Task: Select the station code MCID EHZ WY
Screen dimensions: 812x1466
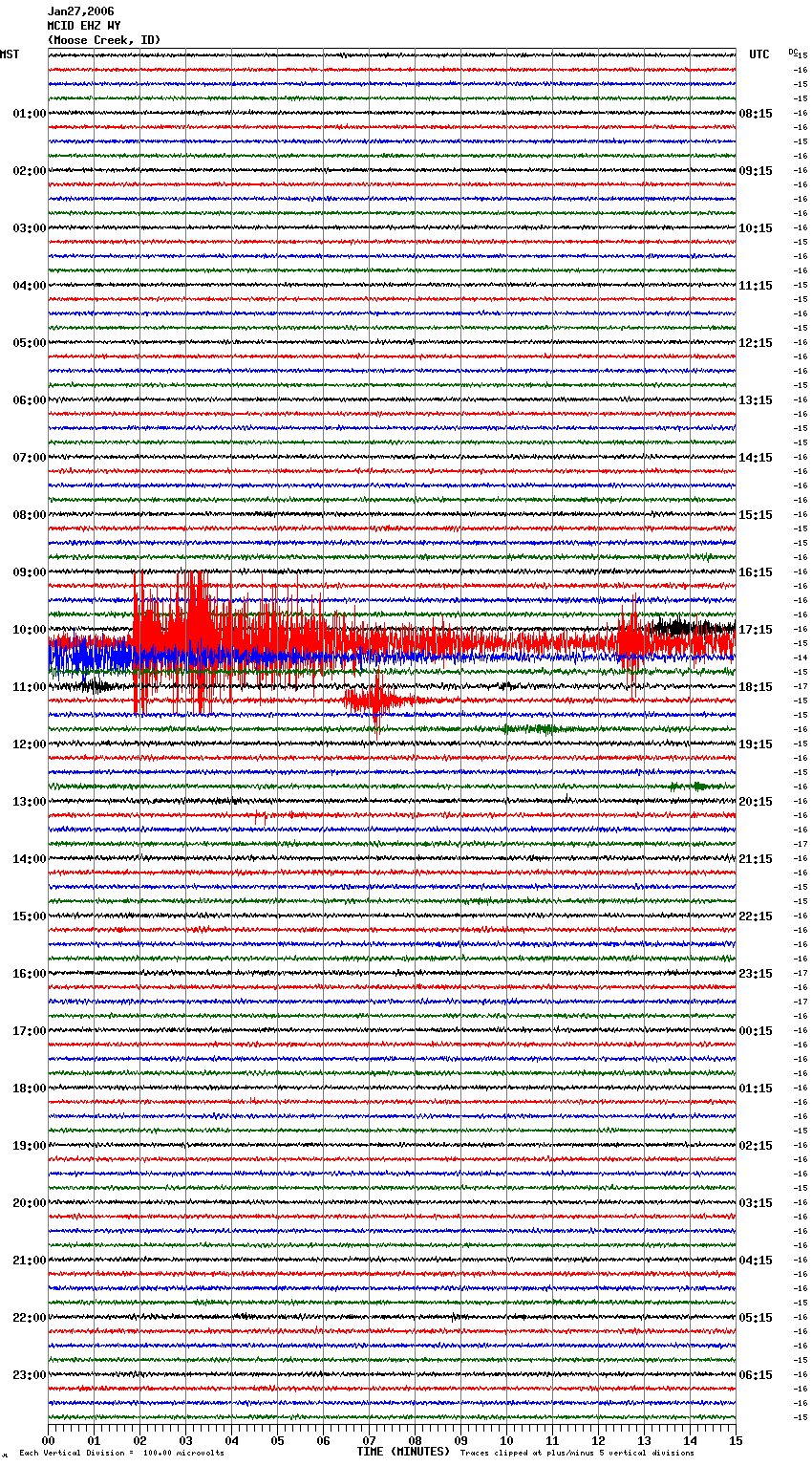Action: (84, 26)
